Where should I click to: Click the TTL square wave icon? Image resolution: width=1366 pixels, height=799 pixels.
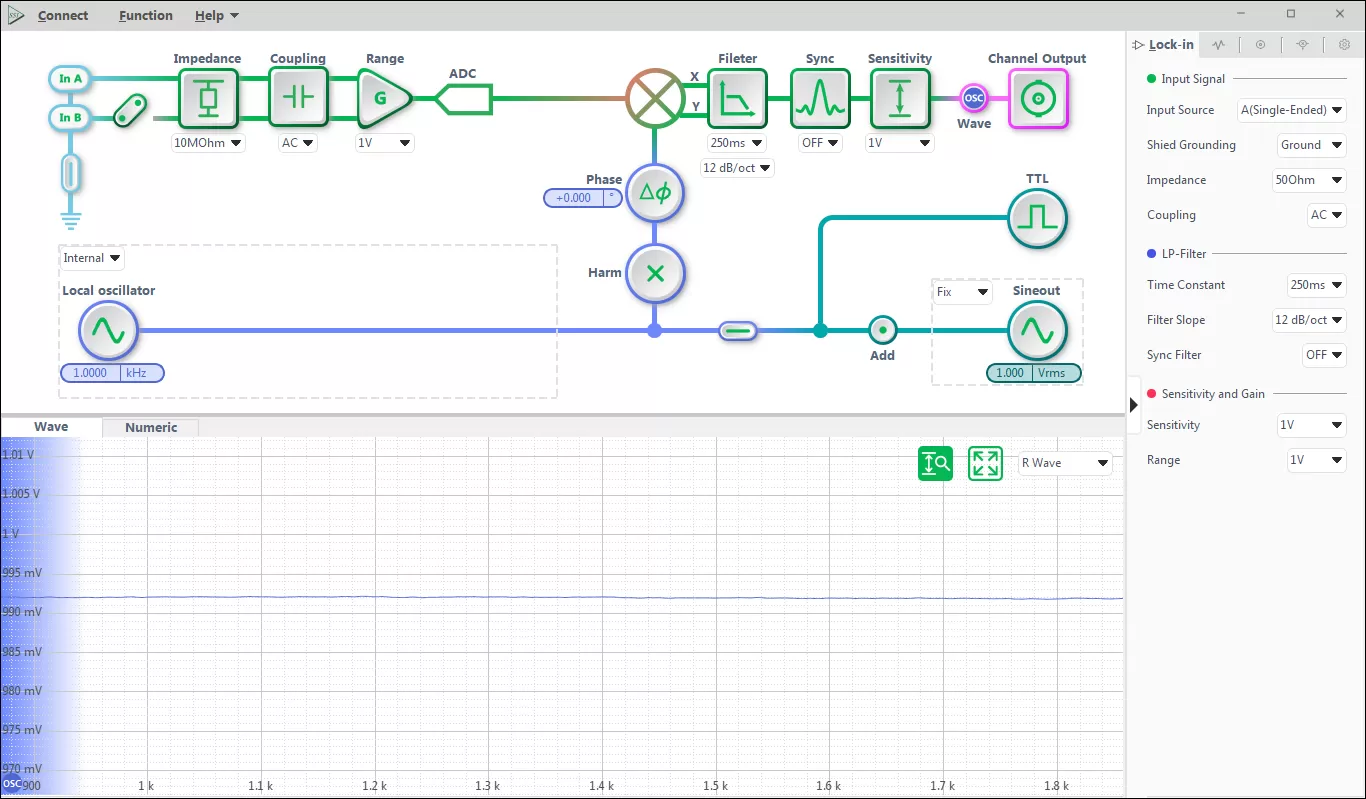pos(1037,218)
